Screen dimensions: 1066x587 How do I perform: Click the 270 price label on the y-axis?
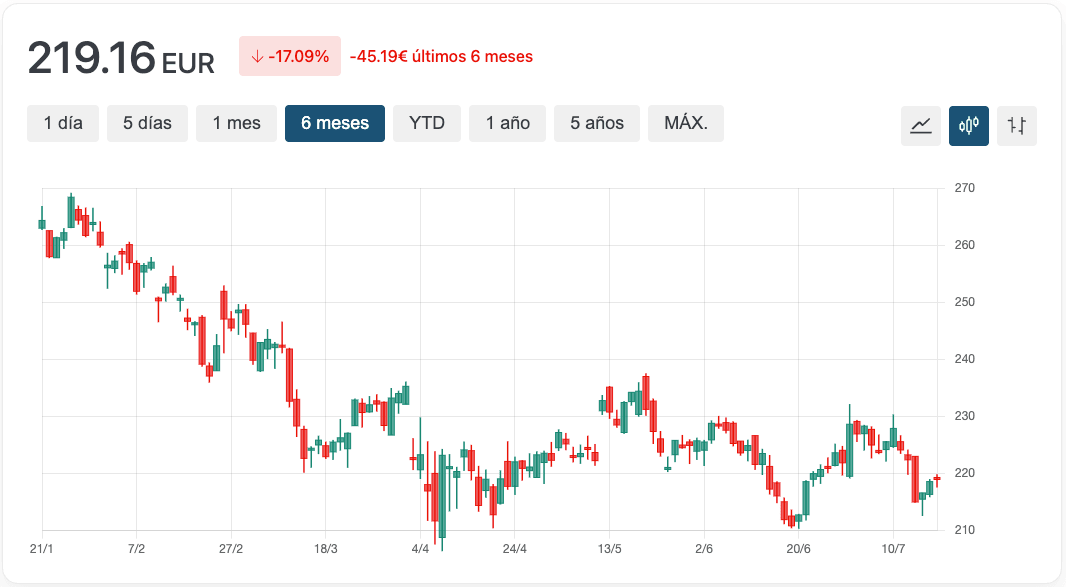964,188
